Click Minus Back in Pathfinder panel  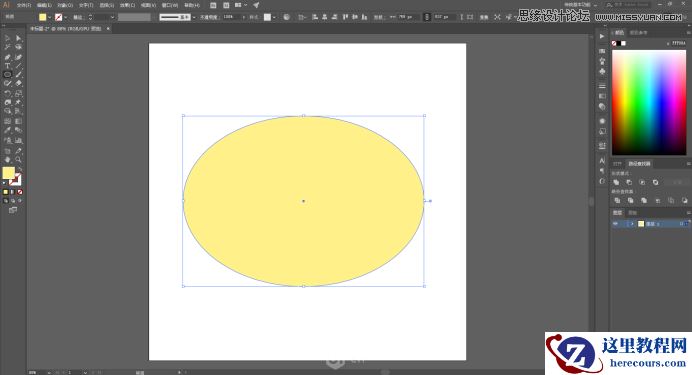point(684,200)
